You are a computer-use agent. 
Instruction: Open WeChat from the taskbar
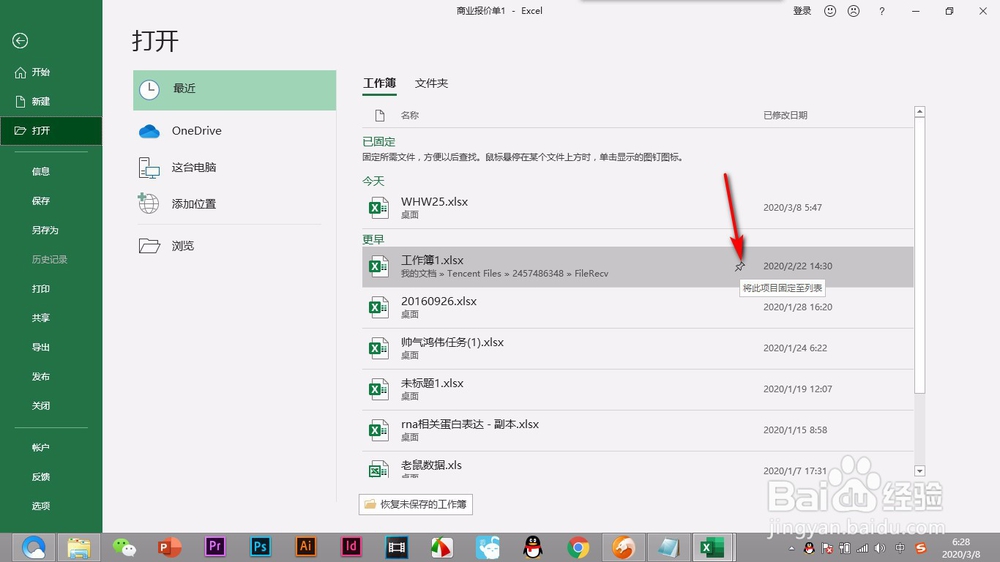point(124,547)
